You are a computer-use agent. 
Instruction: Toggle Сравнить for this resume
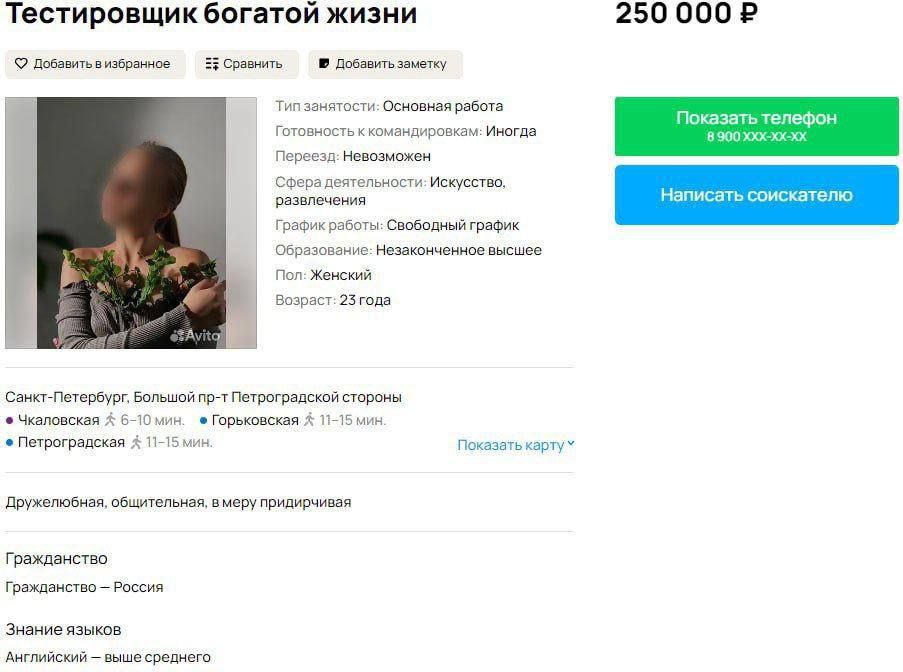[x=246, y=64]
